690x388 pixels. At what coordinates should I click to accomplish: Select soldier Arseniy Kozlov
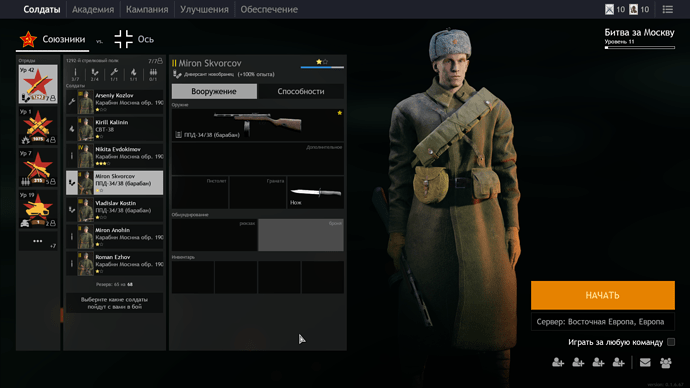point(114,102)
